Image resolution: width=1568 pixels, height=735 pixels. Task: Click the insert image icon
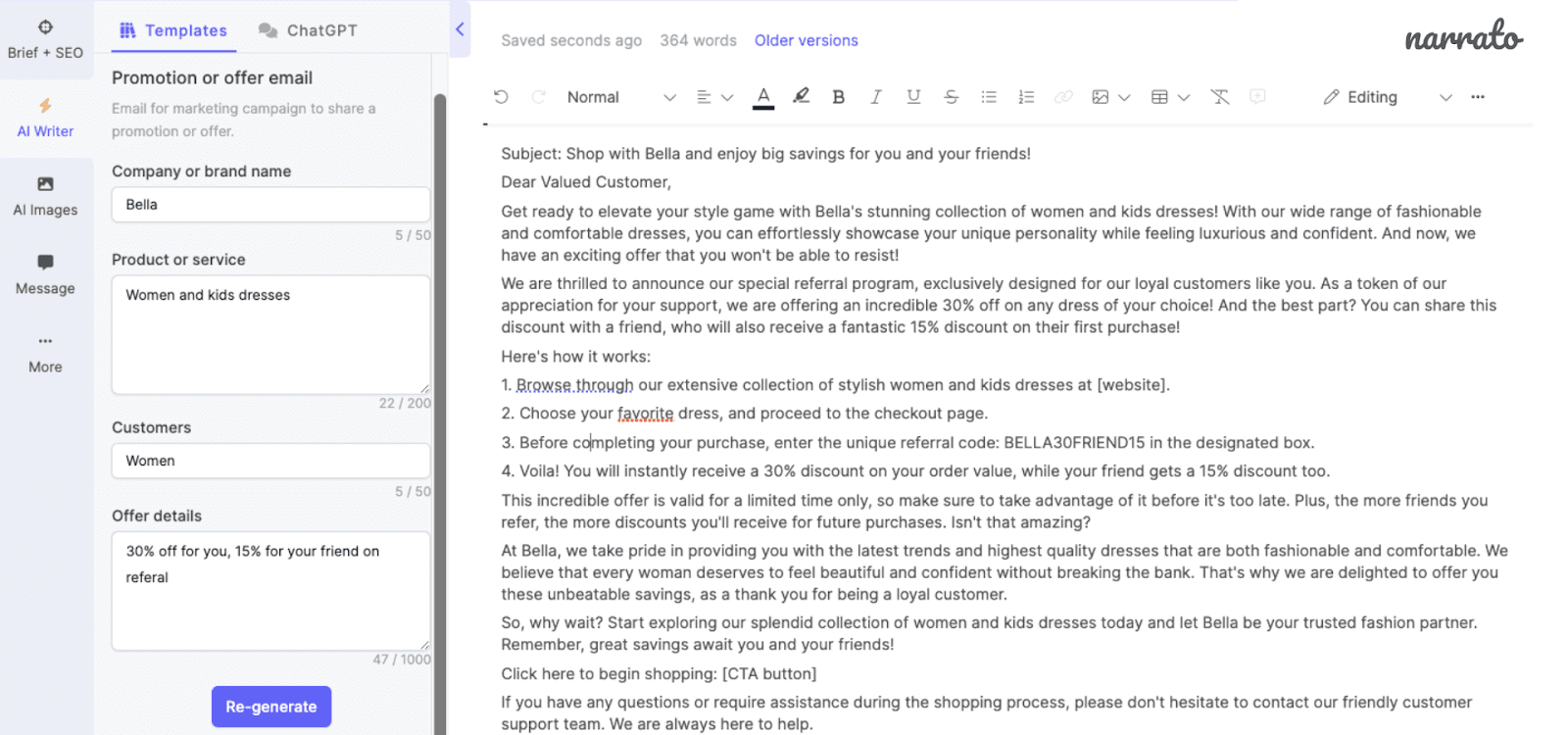(1101, 97)
